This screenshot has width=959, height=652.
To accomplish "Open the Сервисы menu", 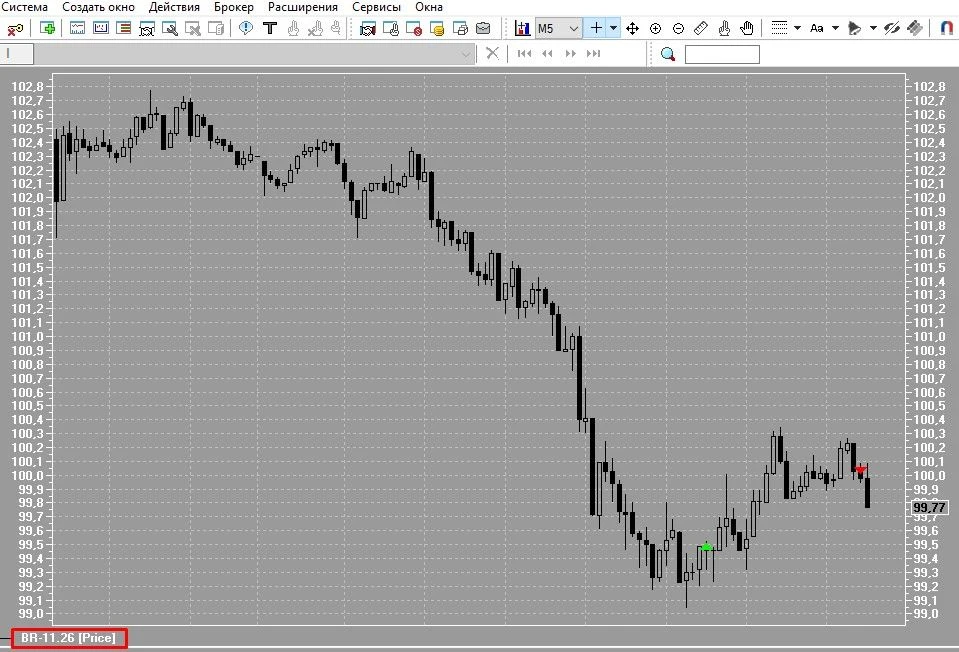I will click(377, 7).
